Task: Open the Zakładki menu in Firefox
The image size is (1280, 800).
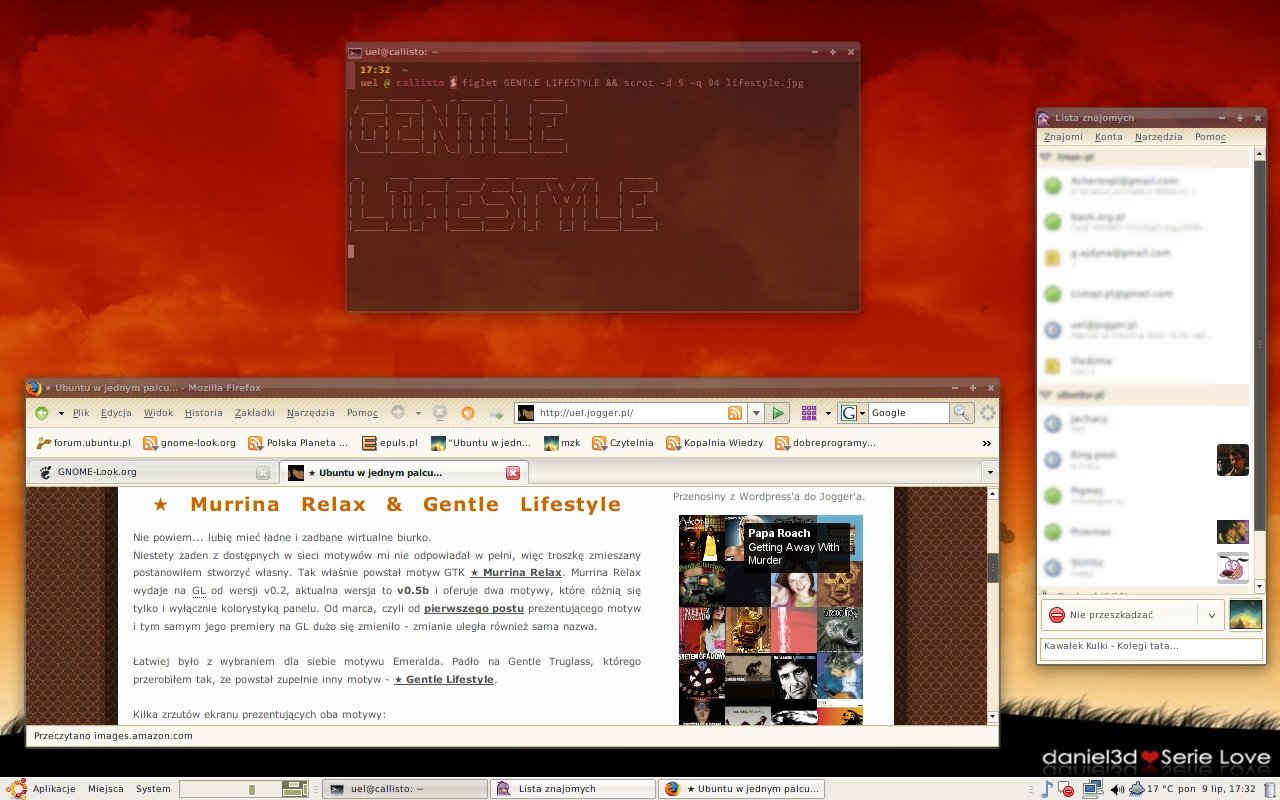Action: (254, 413)
